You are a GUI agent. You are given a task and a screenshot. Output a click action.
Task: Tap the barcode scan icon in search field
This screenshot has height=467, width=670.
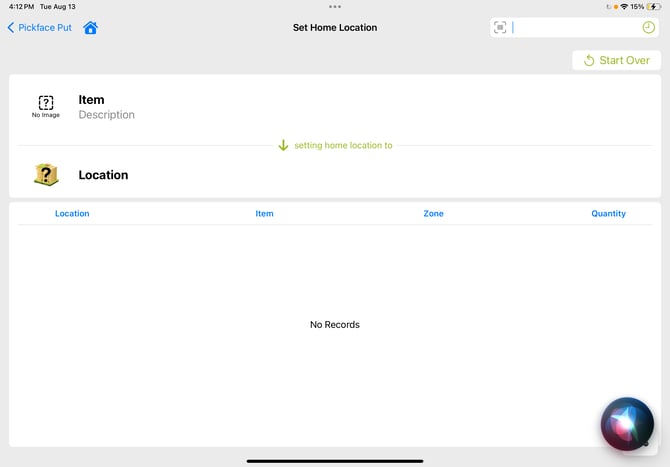(500, 28)
